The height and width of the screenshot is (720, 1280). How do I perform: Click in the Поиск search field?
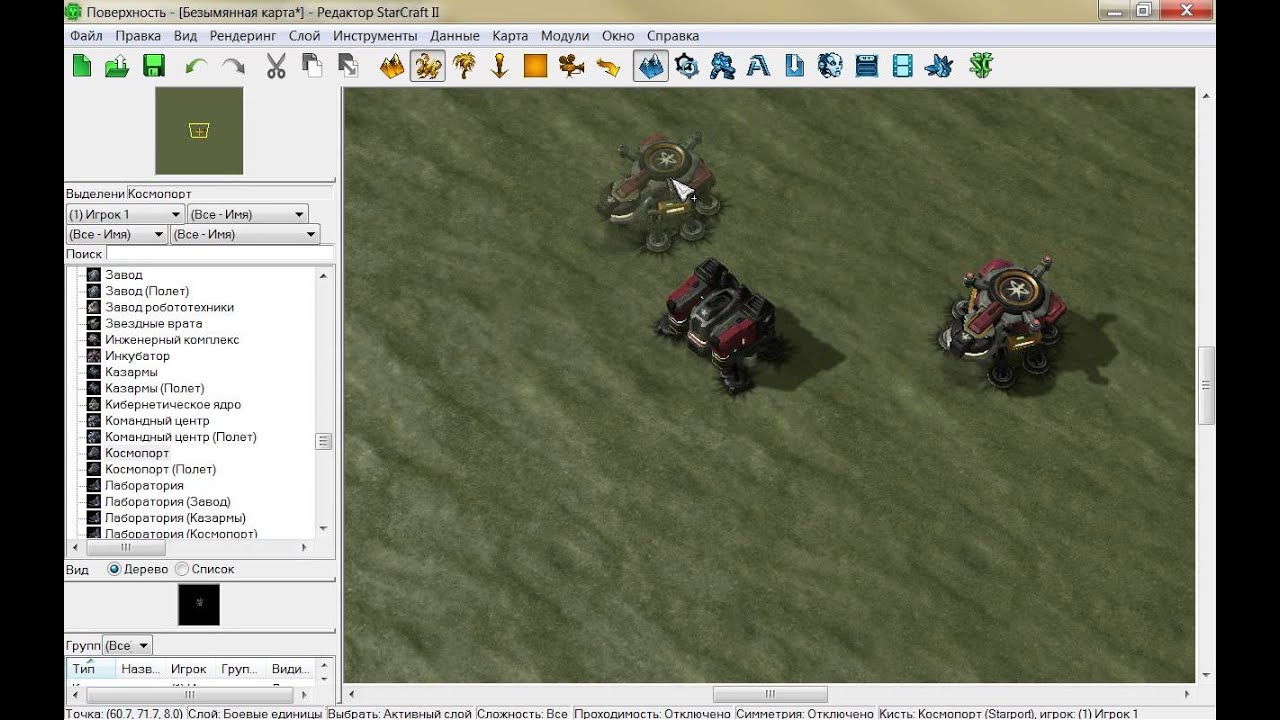pos(220,254)
